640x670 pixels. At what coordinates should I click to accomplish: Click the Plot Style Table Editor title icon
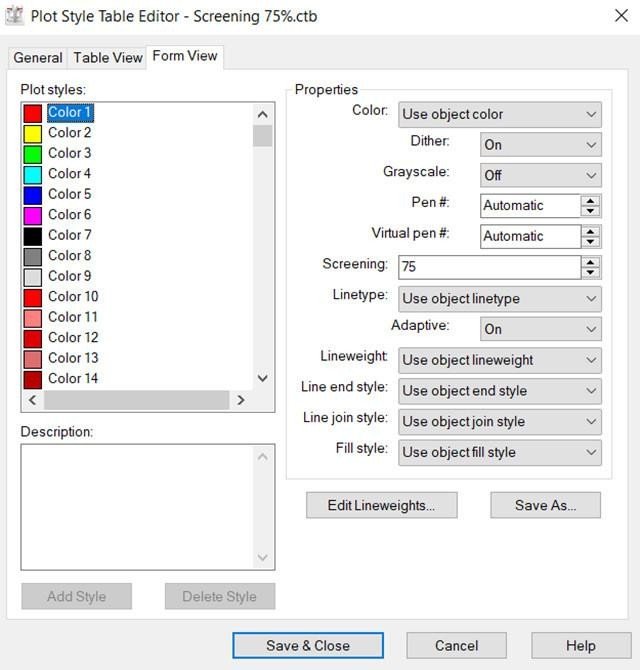pos(14,16)
